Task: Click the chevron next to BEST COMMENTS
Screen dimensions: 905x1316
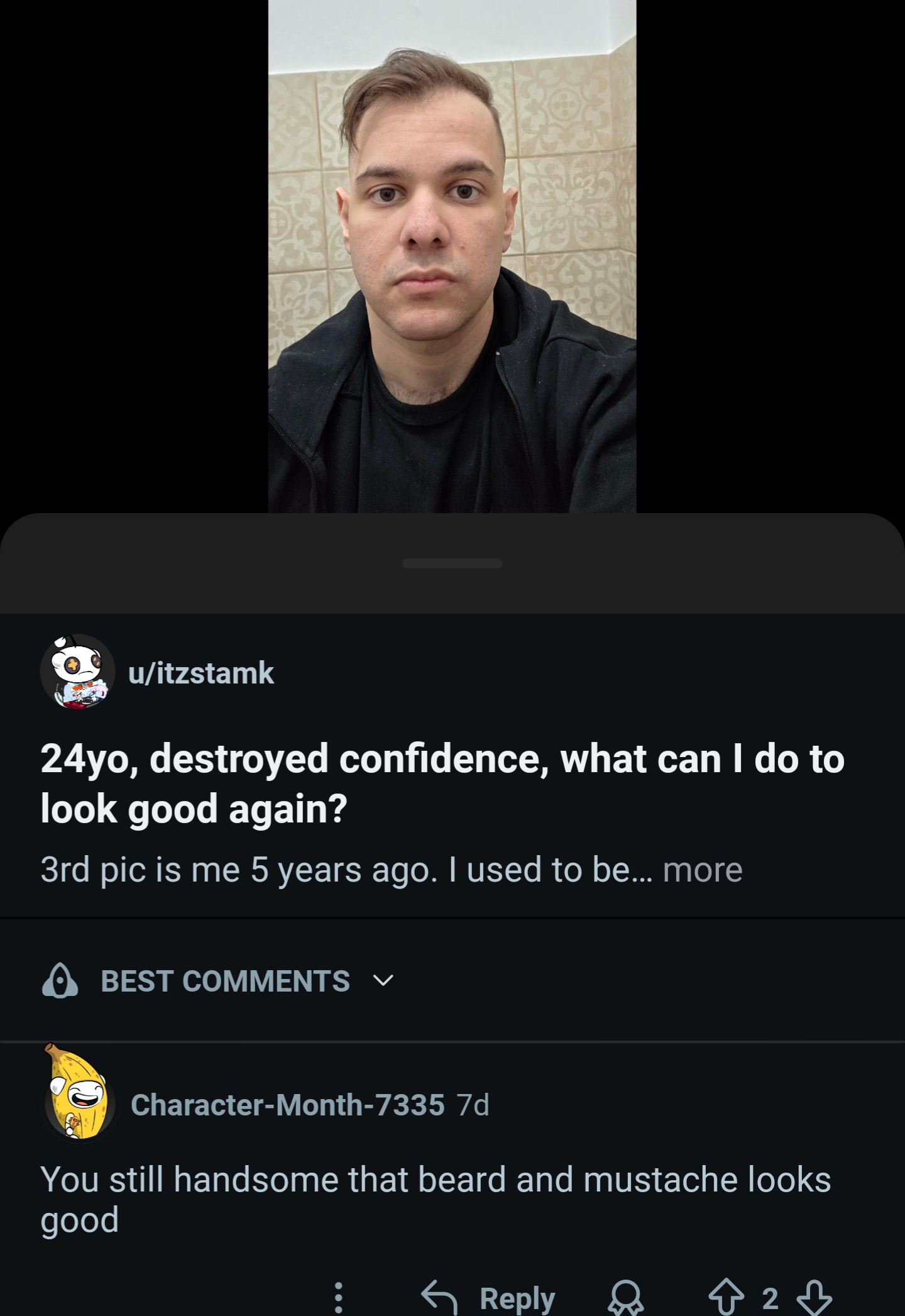Action: pos(383,980)
